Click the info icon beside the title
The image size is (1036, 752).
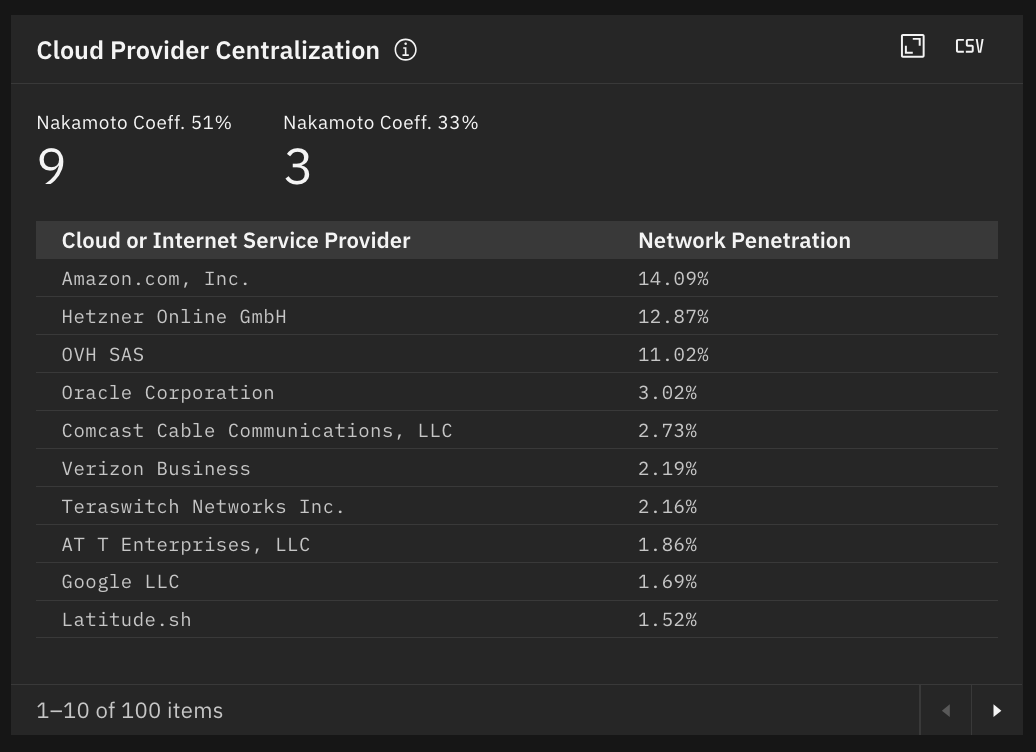405,50
